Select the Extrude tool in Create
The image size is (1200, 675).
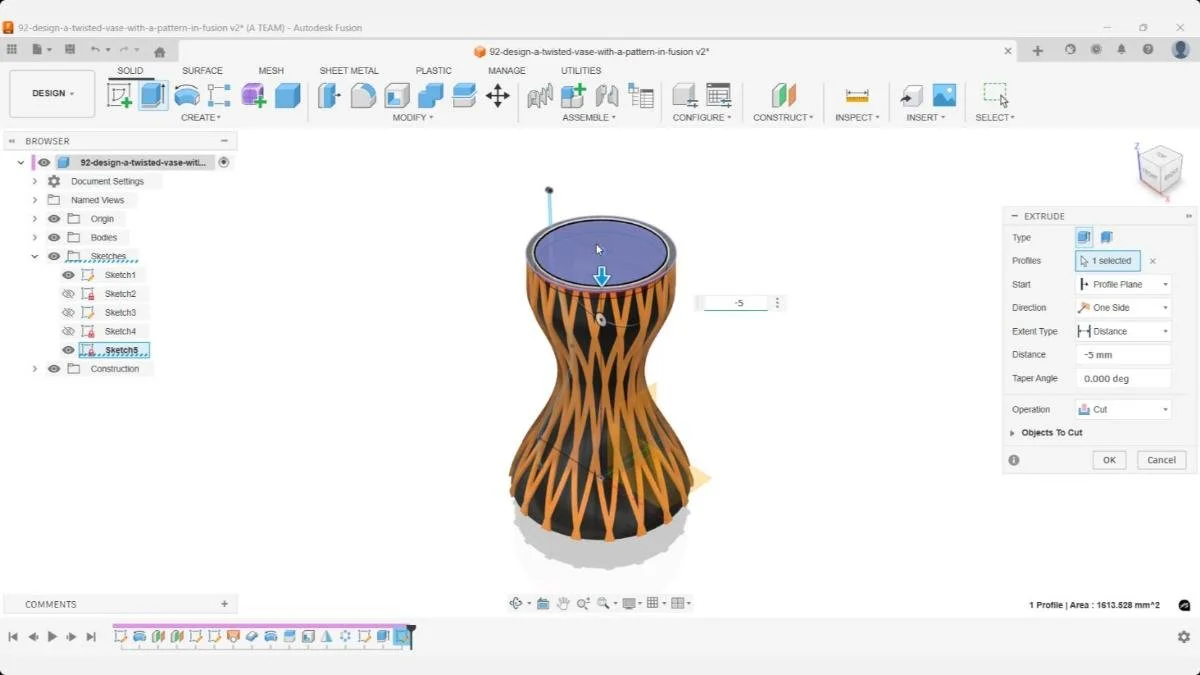pyautogui.click(x=153, y=95)
